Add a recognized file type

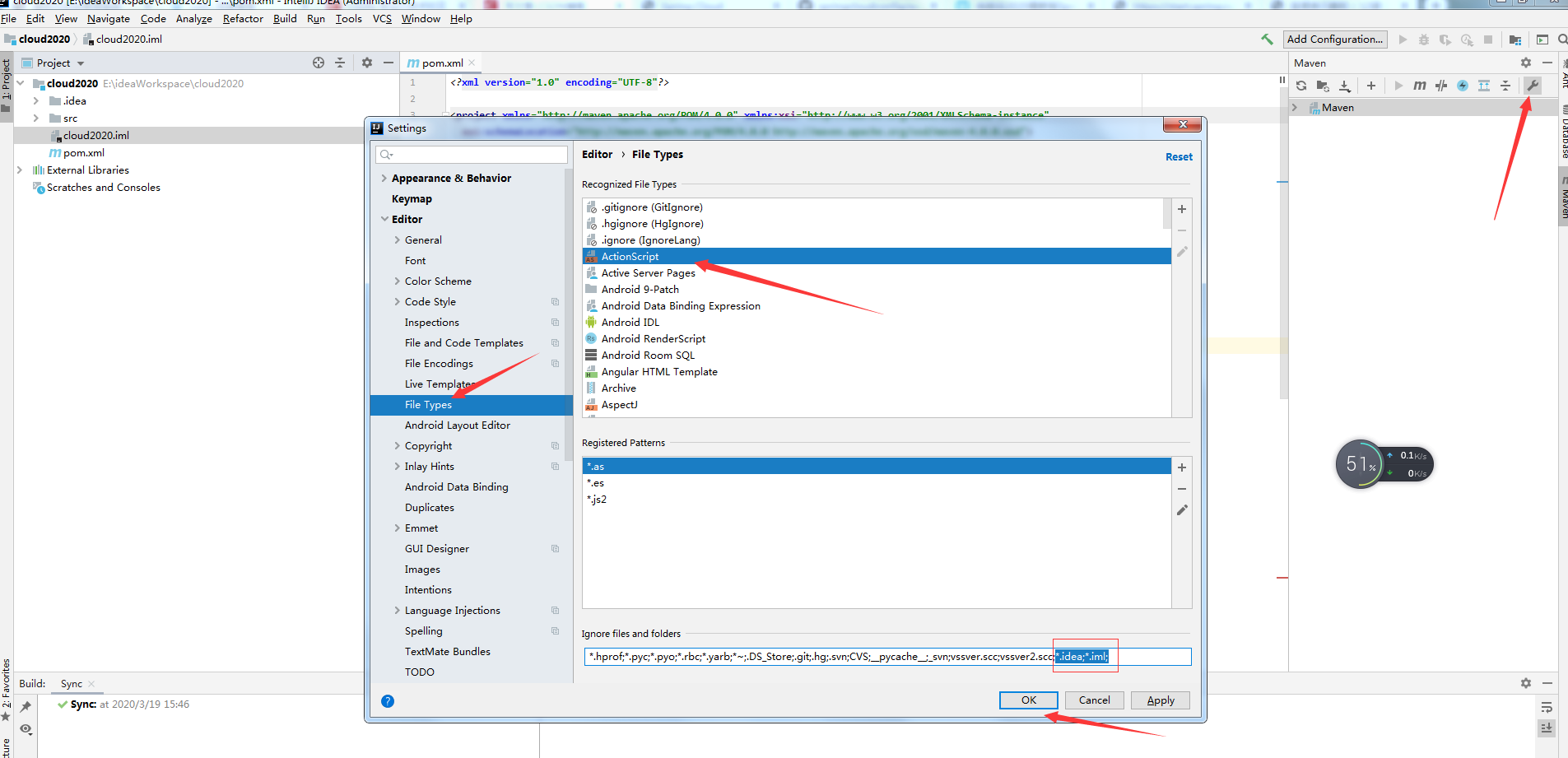point(1182,209)
